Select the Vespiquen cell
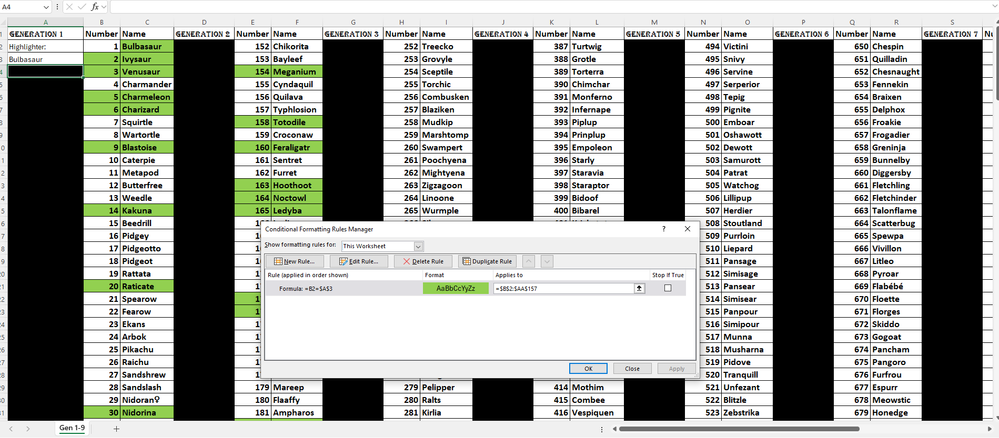 (597, 412)
